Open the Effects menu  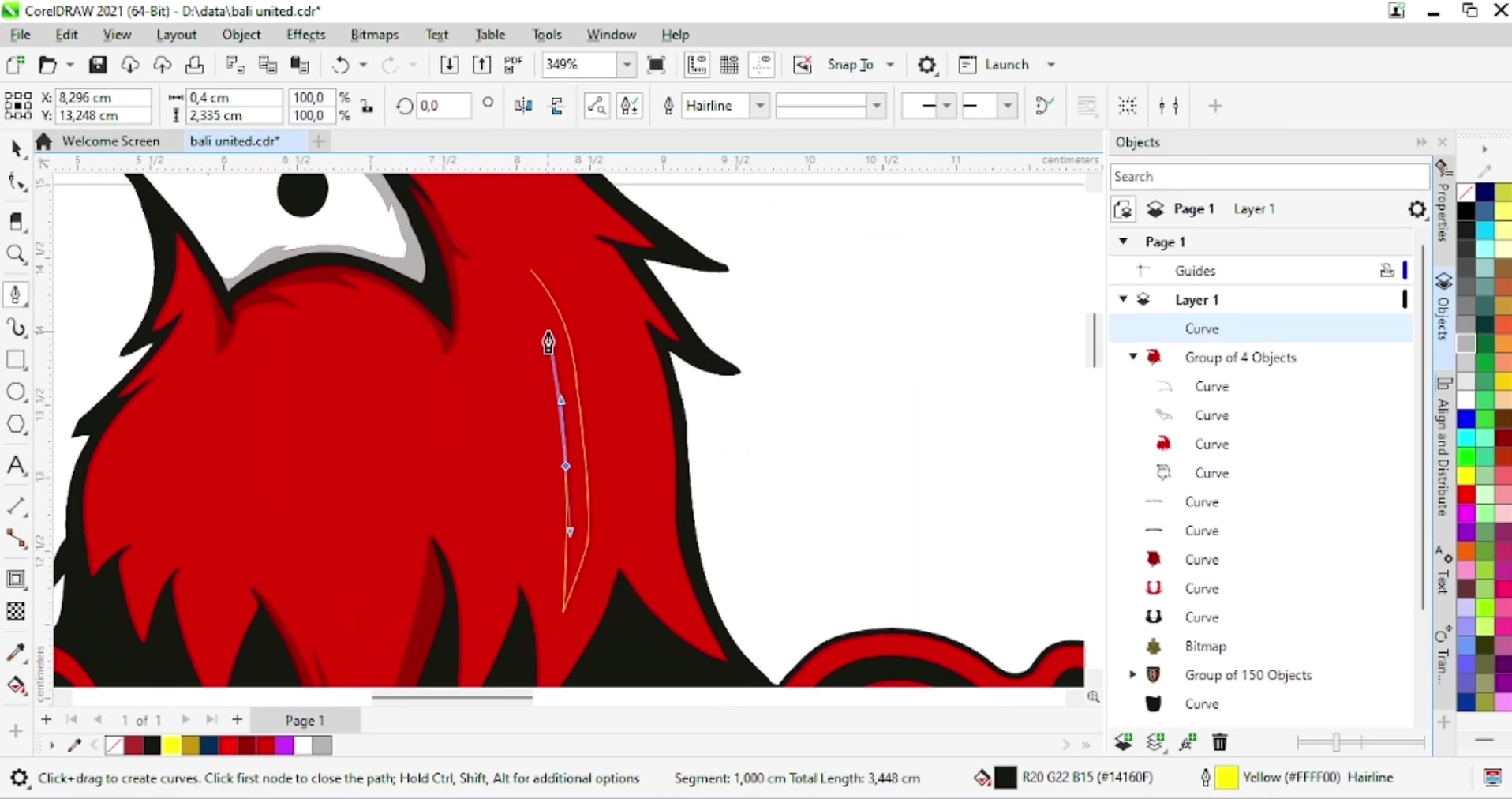tap(305, 35)
